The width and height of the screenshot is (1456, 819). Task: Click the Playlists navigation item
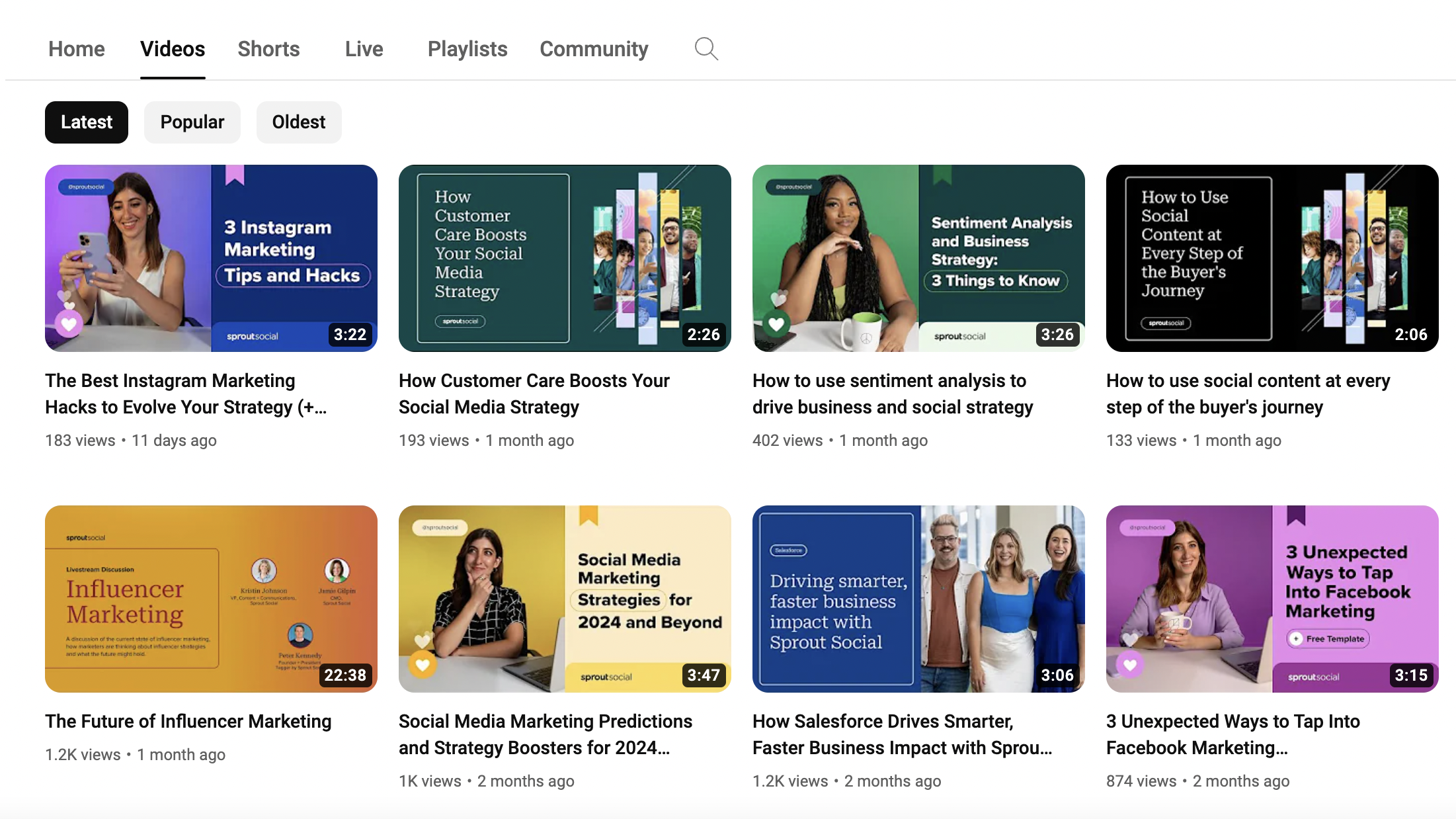point(467,48)
